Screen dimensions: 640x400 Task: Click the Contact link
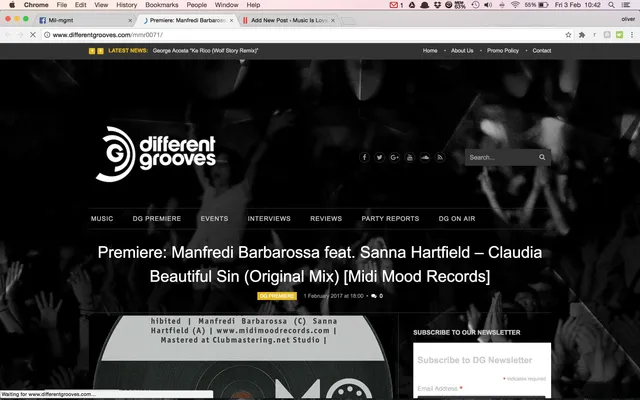point(542,51)
